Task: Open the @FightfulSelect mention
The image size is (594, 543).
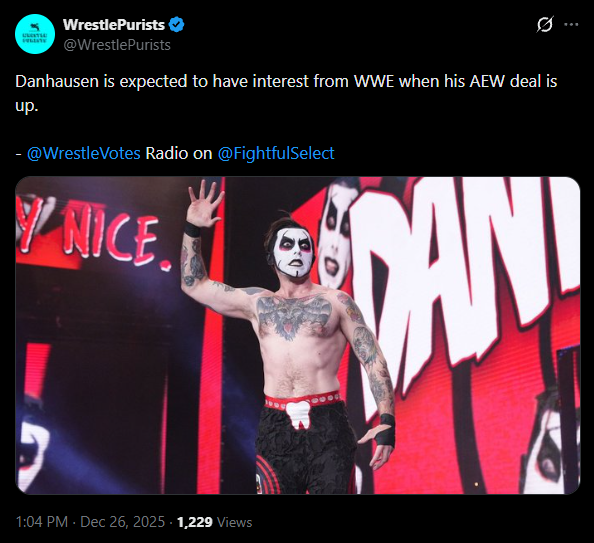Action: [x=276, y=153]
